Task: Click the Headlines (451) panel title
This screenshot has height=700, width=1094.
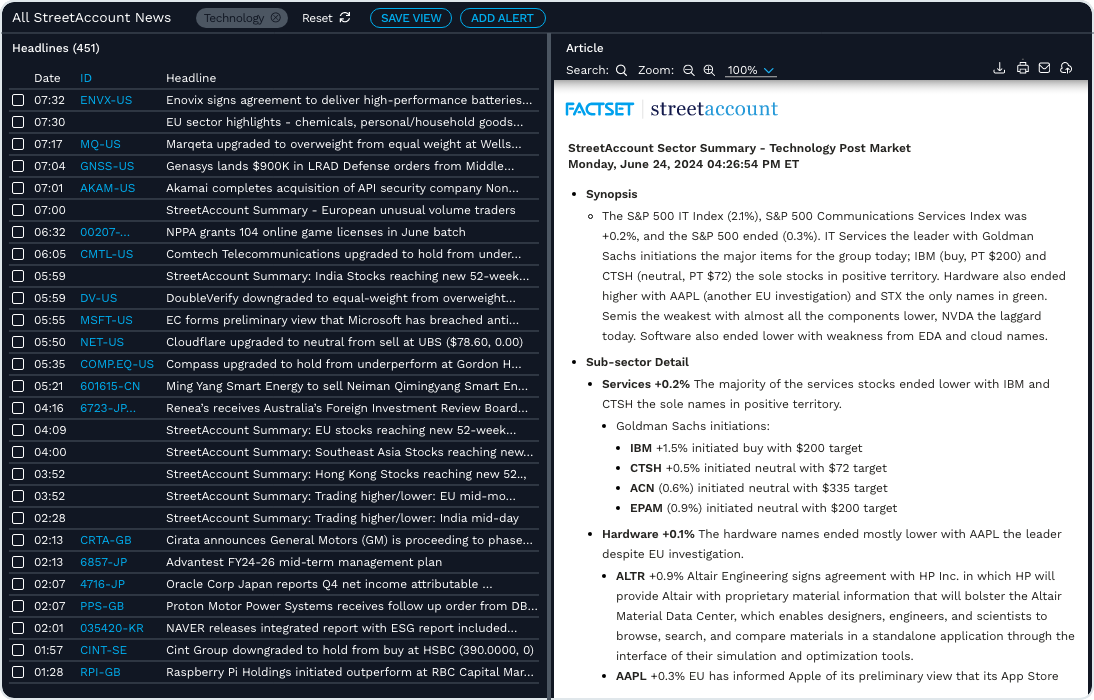Action: click(x=56, y=48)
